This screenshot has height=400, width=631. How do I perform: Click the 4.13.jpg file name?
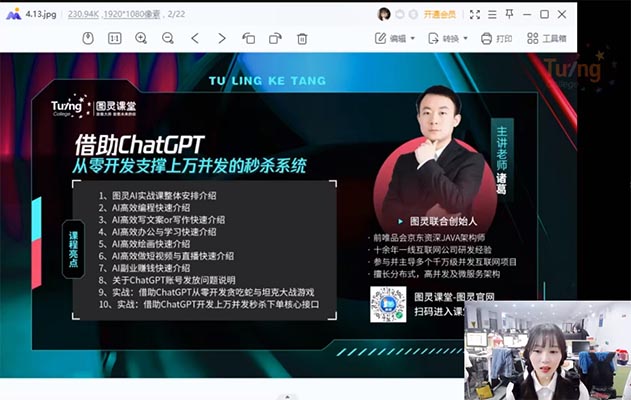41,14
